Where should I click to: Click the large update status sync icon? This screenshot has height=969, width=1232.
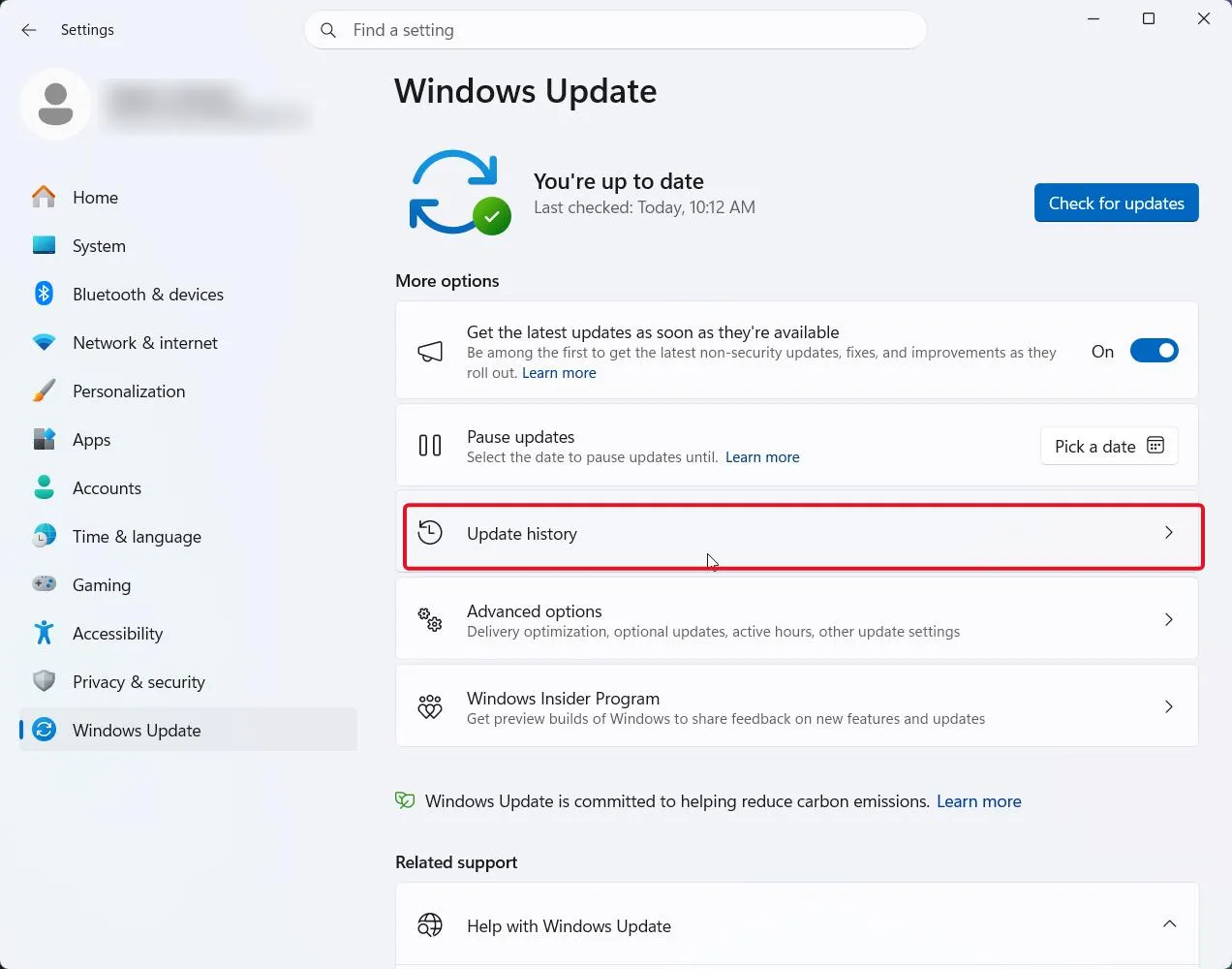tap(459, 192)
